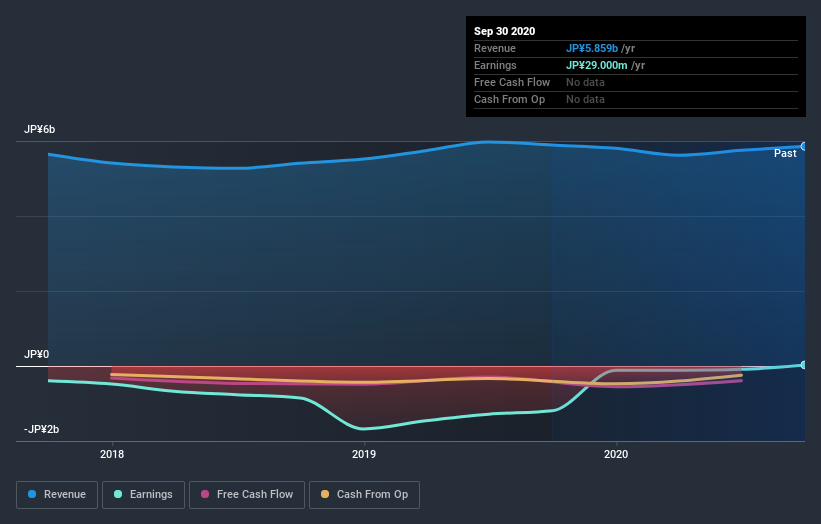Click the Revenue endpoint marker on the blue line

coord(804,147)
